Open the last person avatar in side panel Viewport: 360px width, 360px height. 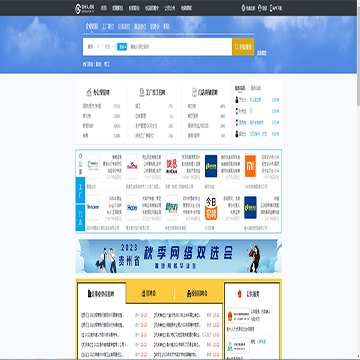coord(237,134)
